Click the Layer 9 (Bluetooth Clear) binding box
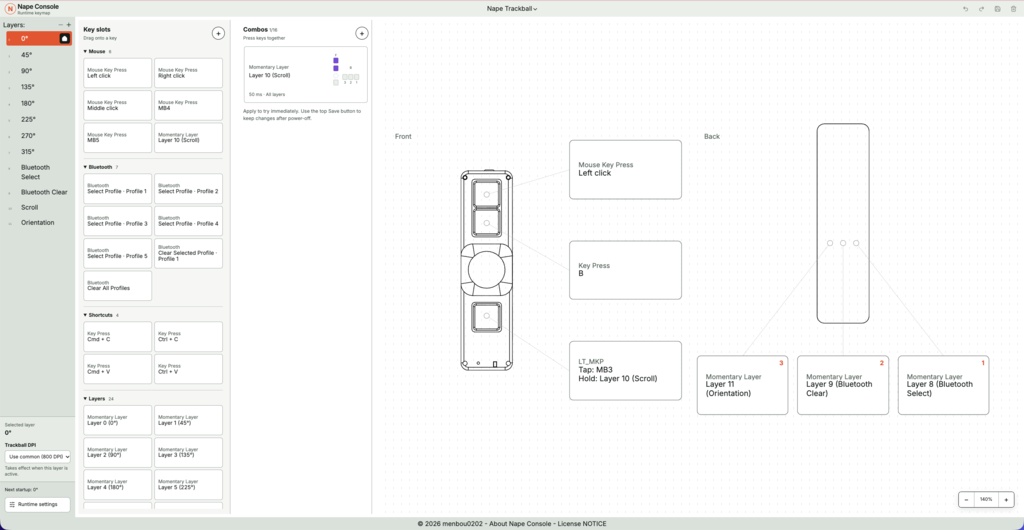 pos(842,385)
